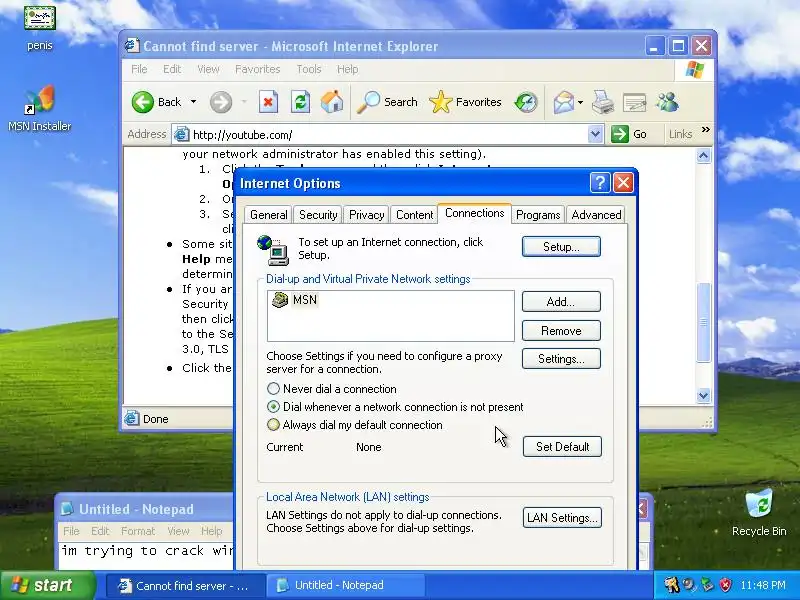Screen dimensions: 800x600
Task: Select the 'penis' desktop file icon
Action: click(39, 29)
